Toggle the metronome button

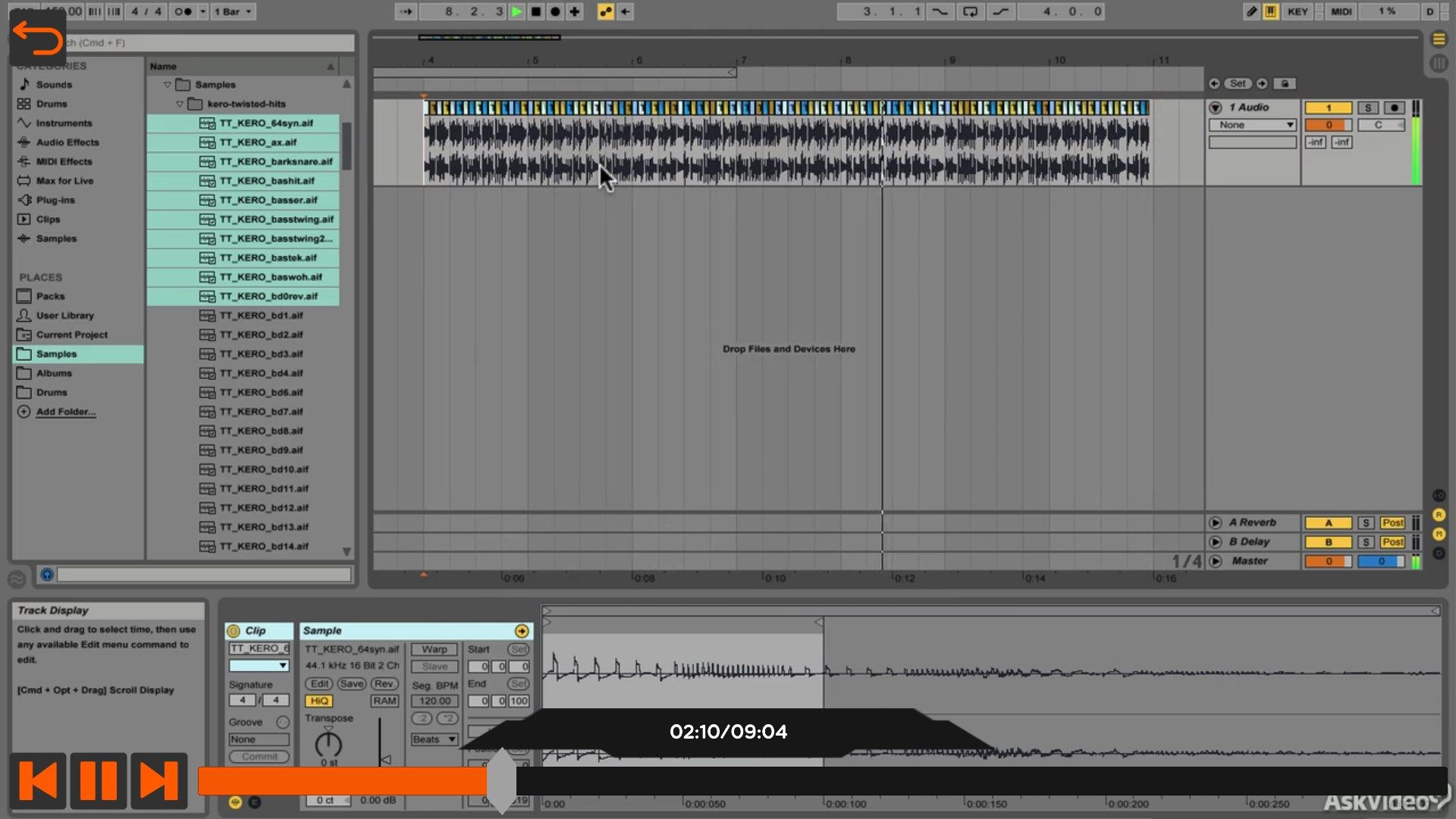pyautogui.click(x=183, y=11)
